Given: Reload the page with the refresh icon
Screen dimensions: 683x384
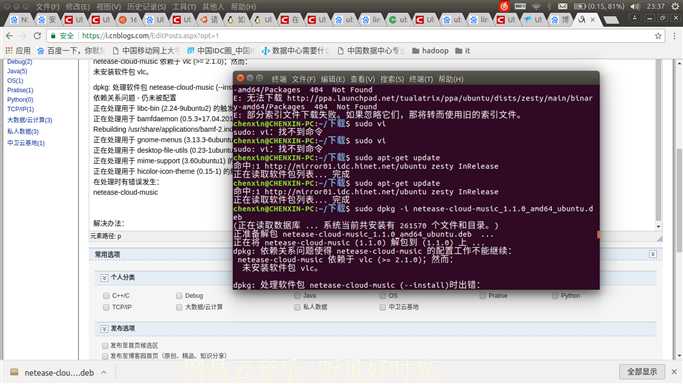Looking at the screenshot, I should 37,36.
